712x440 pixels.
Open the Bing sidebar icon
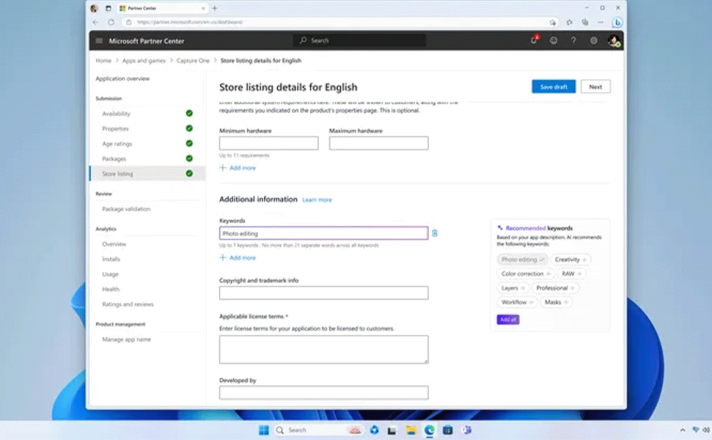point(617,22)
